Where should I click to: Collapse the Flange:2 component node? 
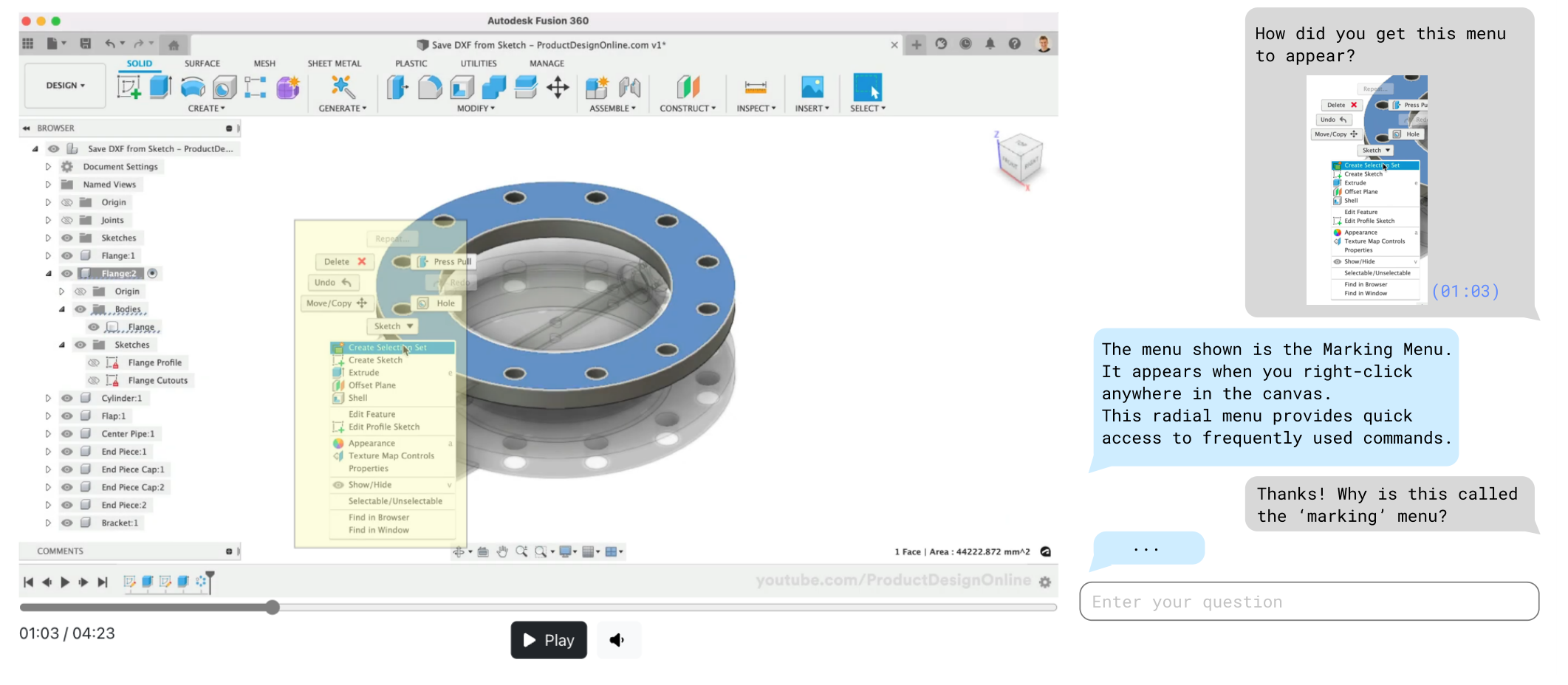pyautogui.click(x=48, y=273)
